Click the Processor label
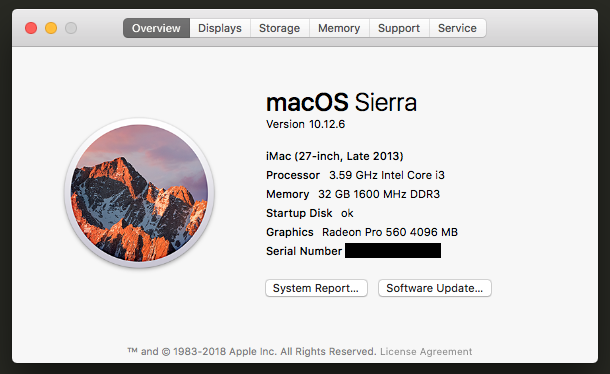Viewport: 610px width, 374px height. click(293, 175)
